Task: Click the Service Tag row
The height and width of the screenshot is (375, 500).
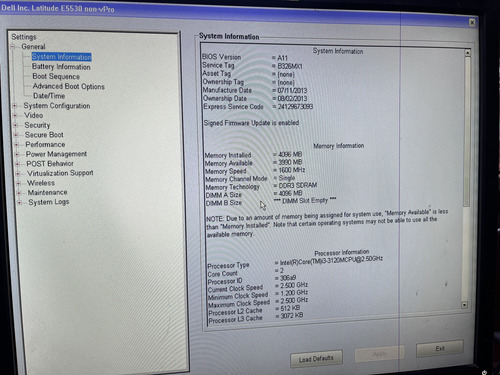Action: coord(252,66)
